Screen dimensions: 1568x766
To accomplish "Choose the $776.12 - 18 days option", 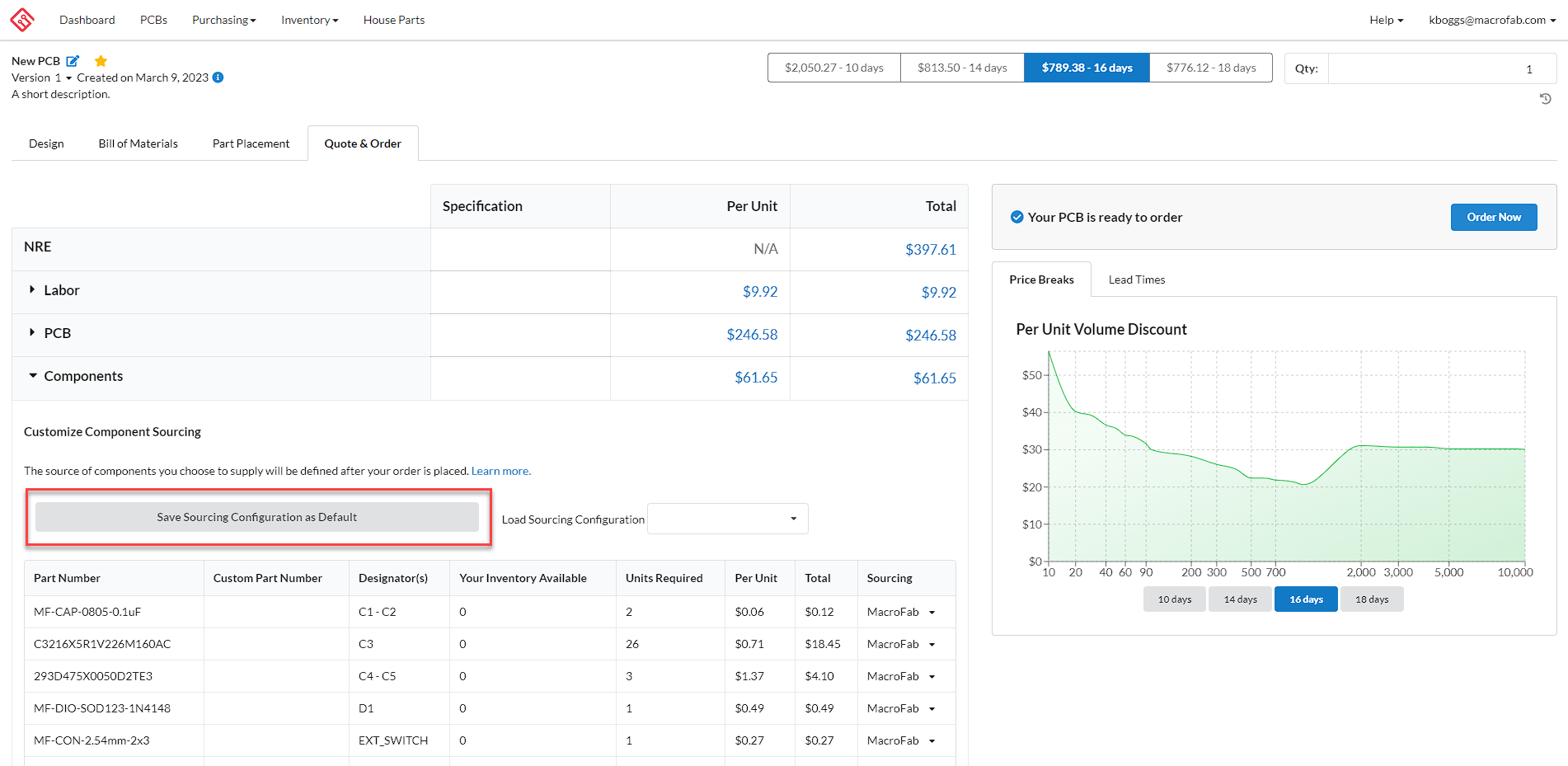I will (x=1211, y=68).
